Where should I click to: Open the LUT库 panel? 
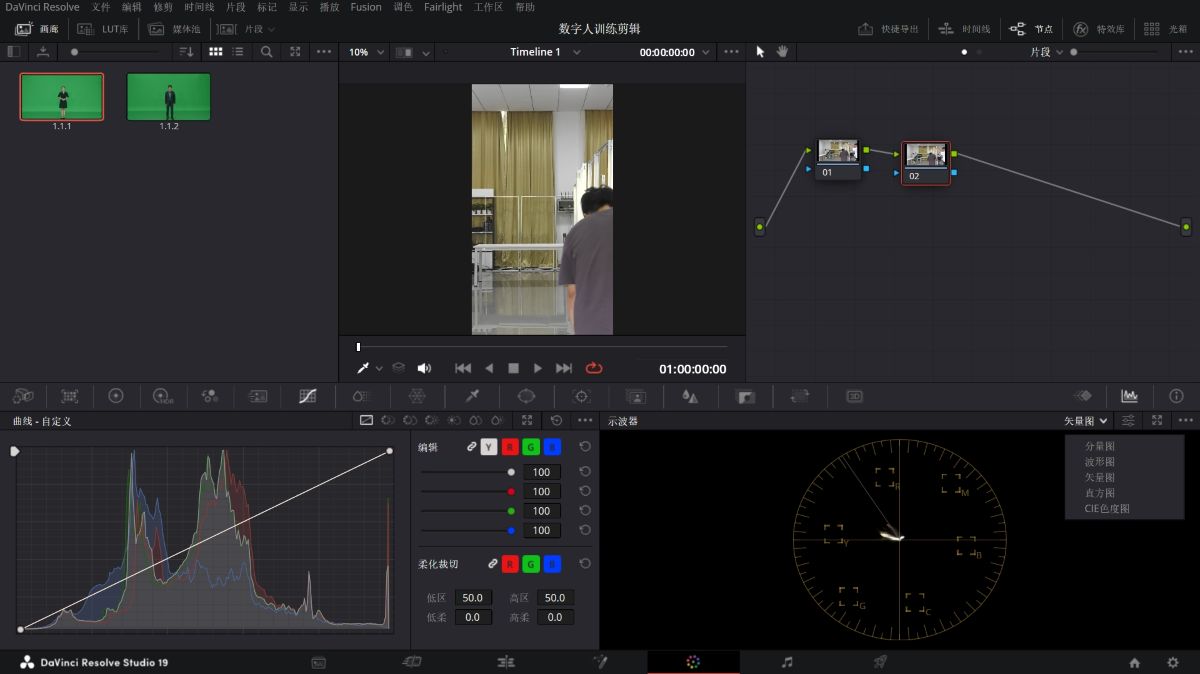(x=103, y=29)
